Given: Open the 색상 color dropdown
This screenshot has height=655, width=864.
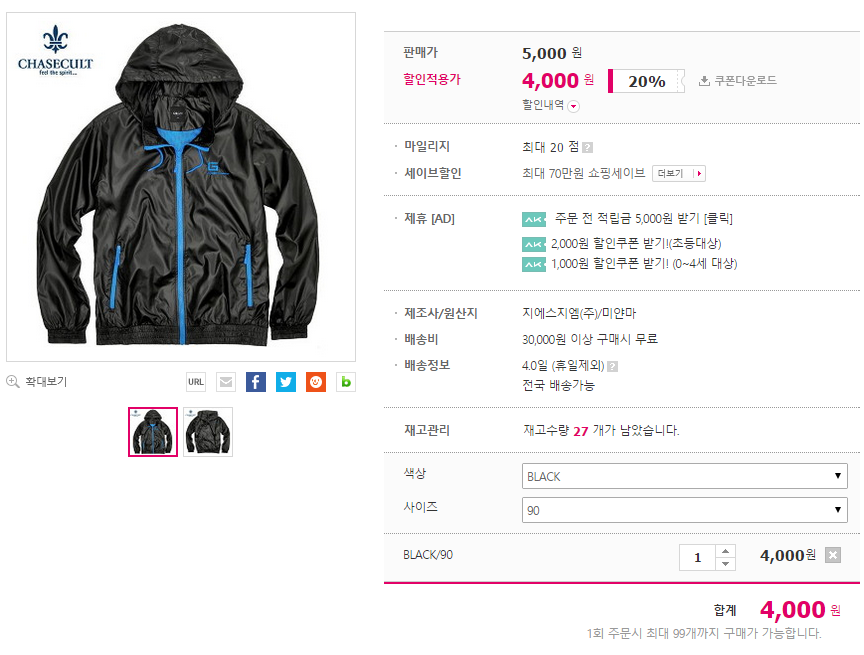Looking at the screenshot, I should pyautogui.click(x=685, y=476).
